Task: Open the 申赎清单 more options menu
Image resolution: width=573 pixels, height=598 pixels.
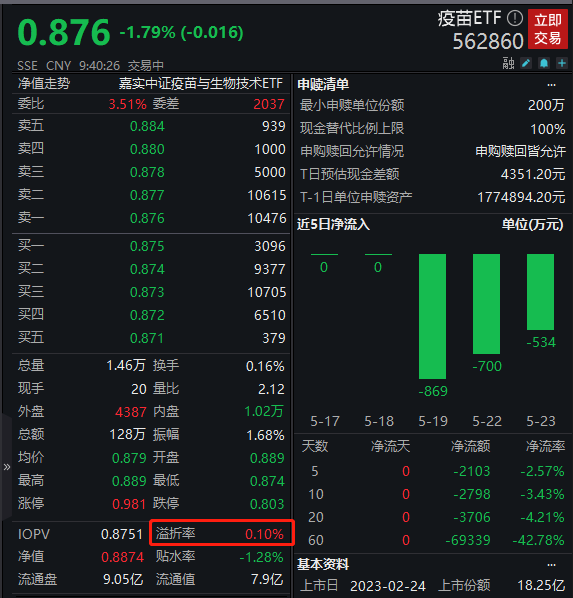Action: point(552,85)
